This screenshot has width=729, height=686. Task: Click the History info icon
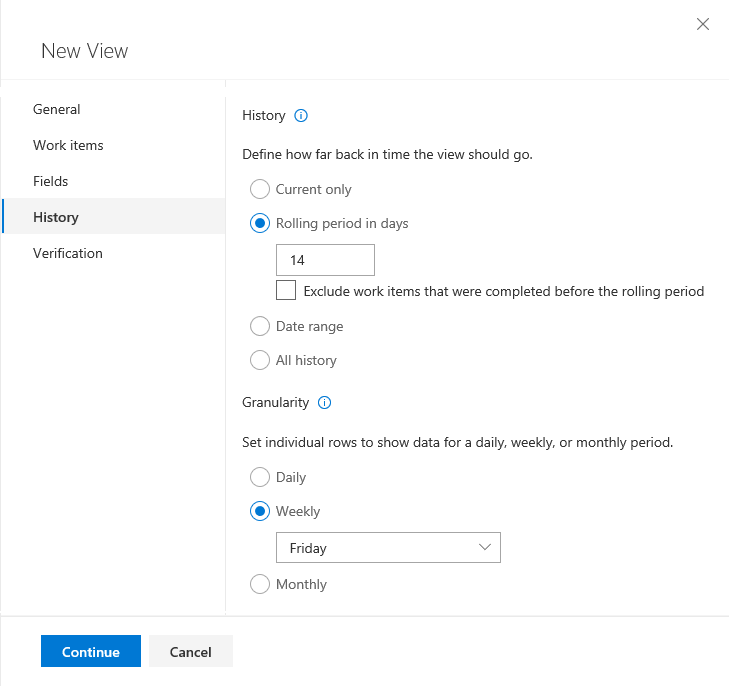(301, 115)
